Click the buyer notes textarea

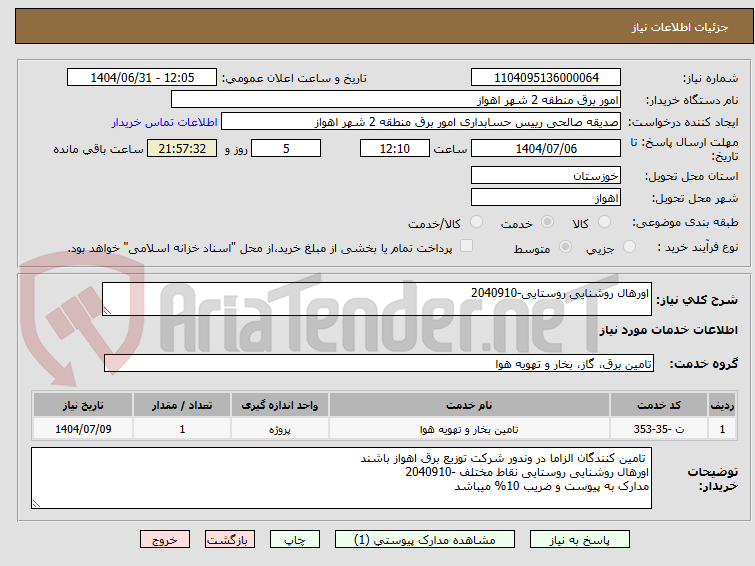341,478
